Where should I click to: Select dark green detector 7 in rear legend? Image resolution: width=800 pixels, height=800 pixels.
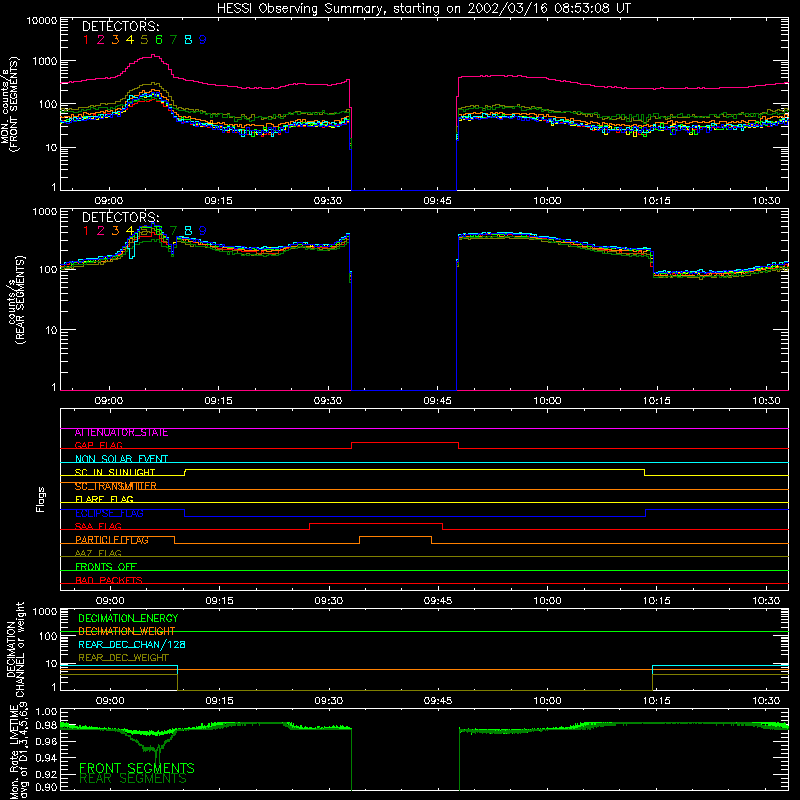pyautogui.click(x=173, y=231)
